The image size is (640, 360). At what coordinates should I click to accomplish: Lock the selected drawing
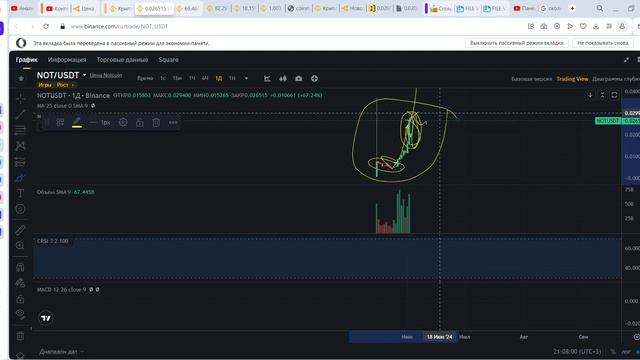coord(140,122)
